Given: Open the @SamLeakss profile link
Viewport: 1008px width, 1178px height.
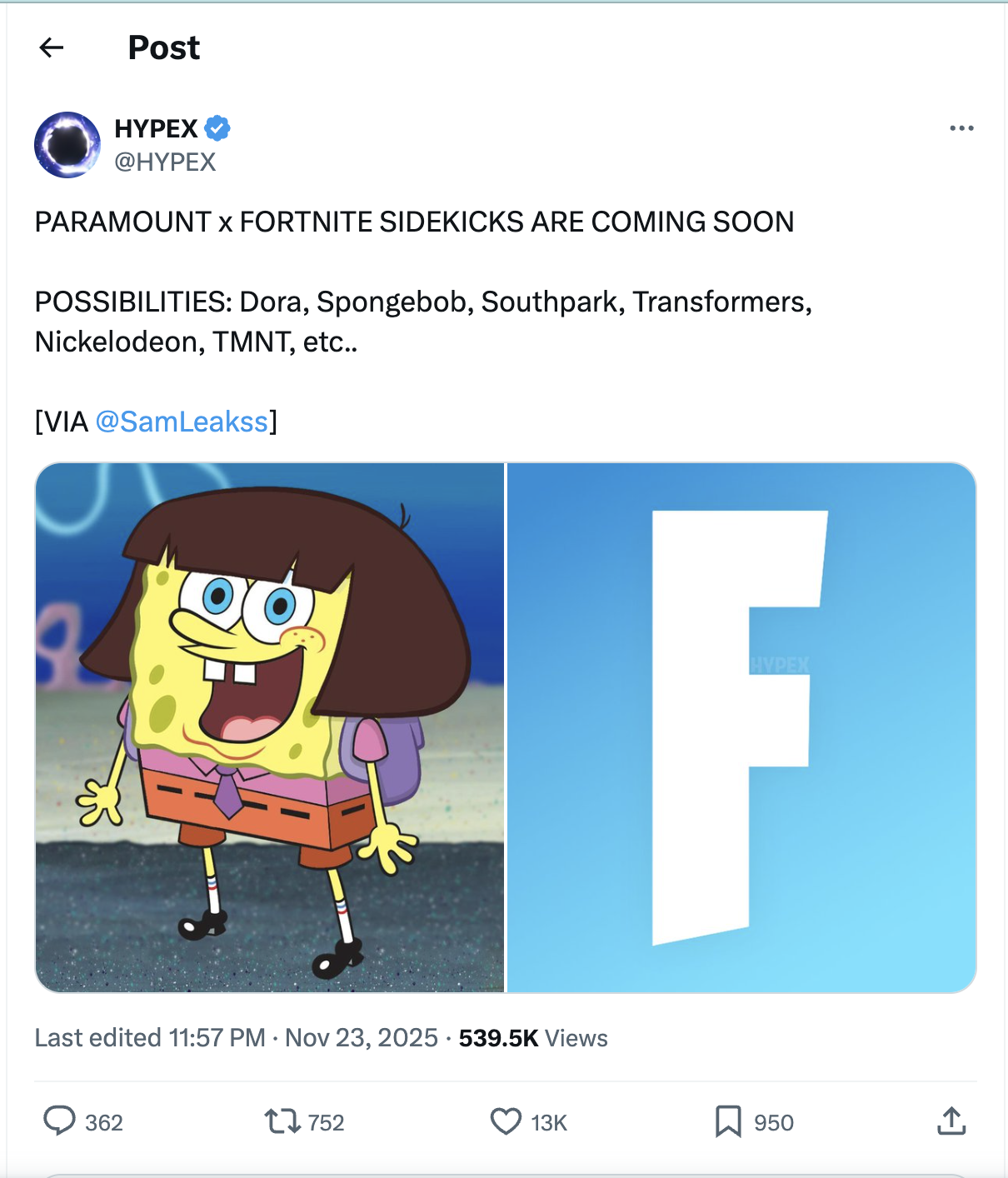Looking at the screenshot, I should [x=183, y=422].
